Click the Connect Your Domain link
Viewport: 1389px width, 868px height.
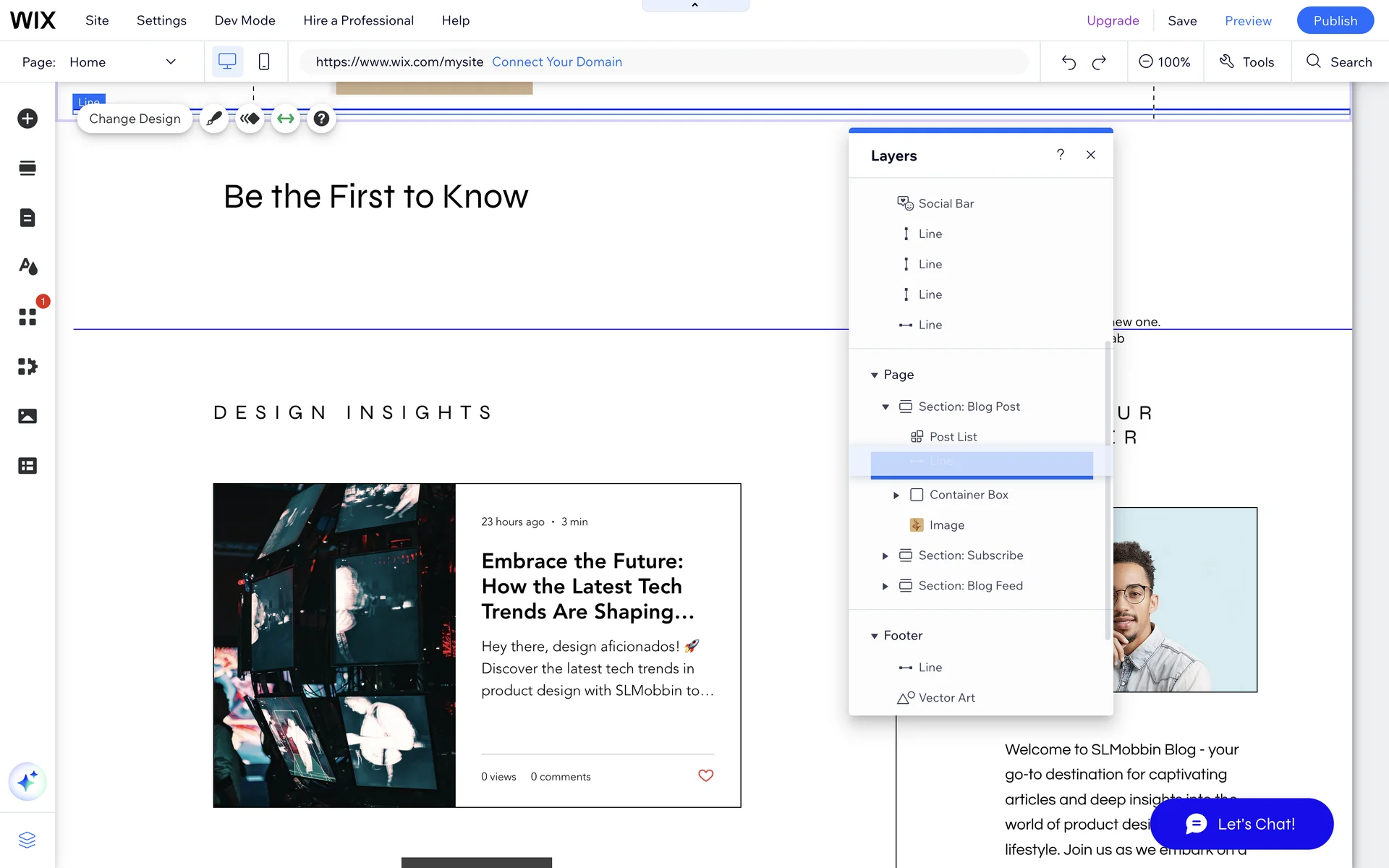tap(556, 62)
